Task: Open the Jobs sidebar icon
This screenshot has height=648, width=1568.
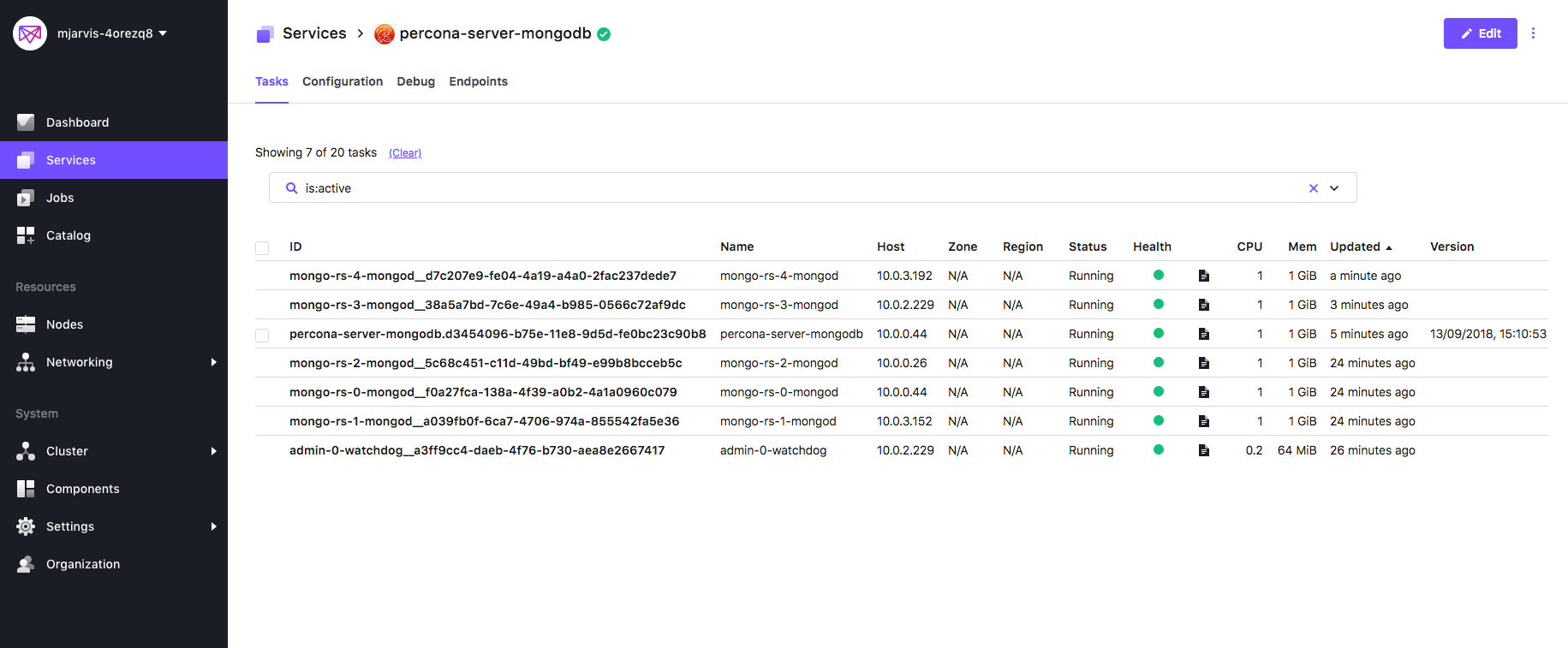Action: [x=26, y=198]
